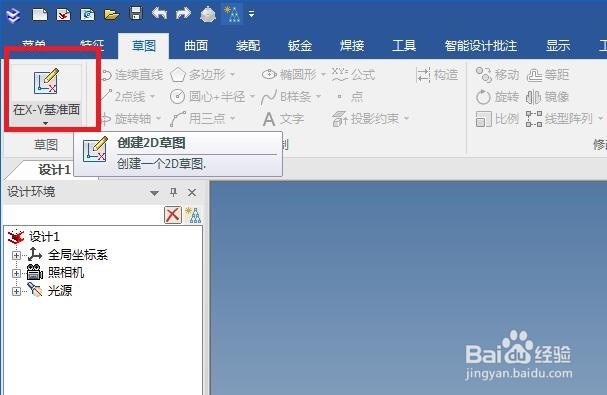This screenshot has height=395, width=607.
Task: Click the 投影约束 tool
Action: coord(366,118)
